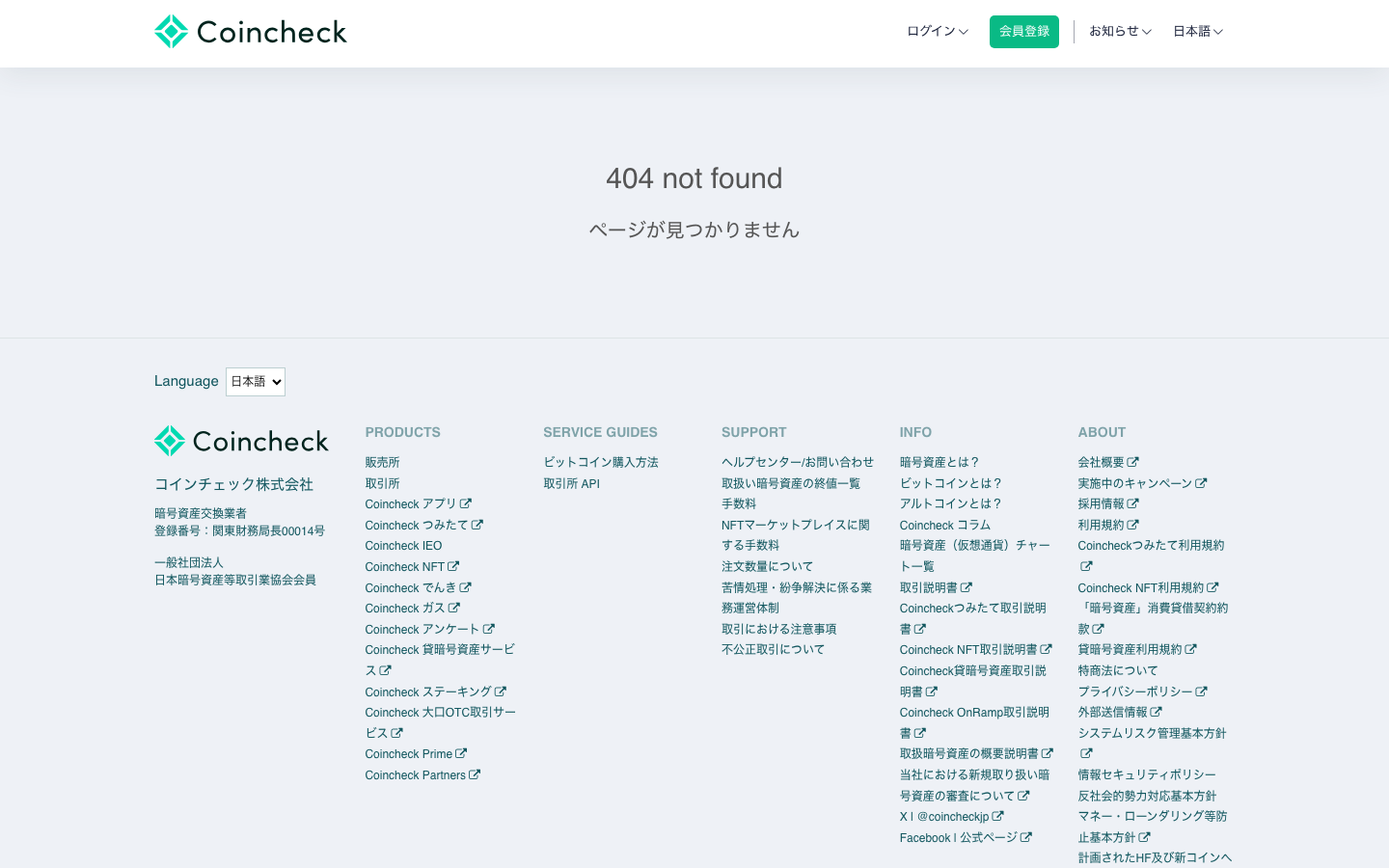Open 注文数量について
The width and height of the screenshot is (1389, 868).
pos(768,567)
